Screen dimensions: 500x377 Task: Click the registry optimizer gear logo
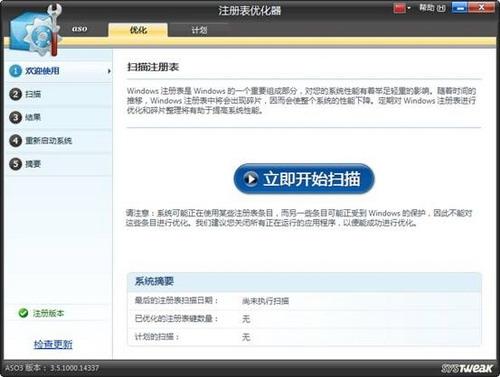36,31
